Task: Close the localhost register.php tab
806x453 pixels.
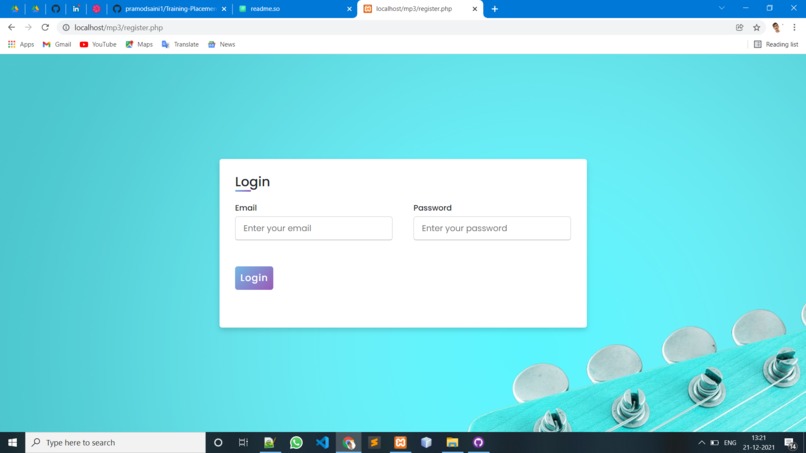Action: [474, 9]
